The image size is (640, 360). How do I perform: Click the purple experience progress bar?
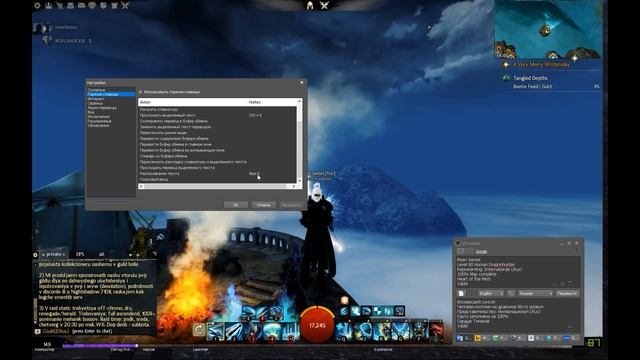point(100,345)
